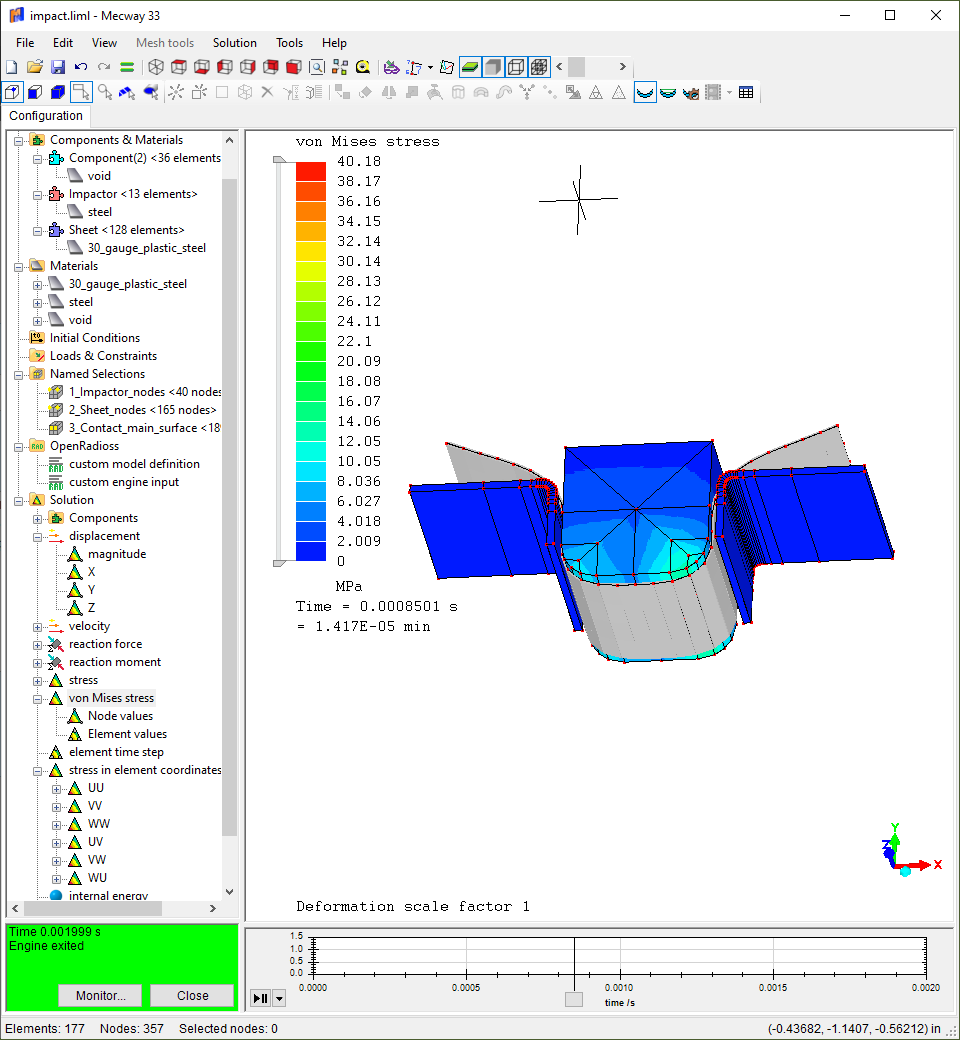
Task: Toggle element edges wireframe display
Action: [x=516, y=67]
